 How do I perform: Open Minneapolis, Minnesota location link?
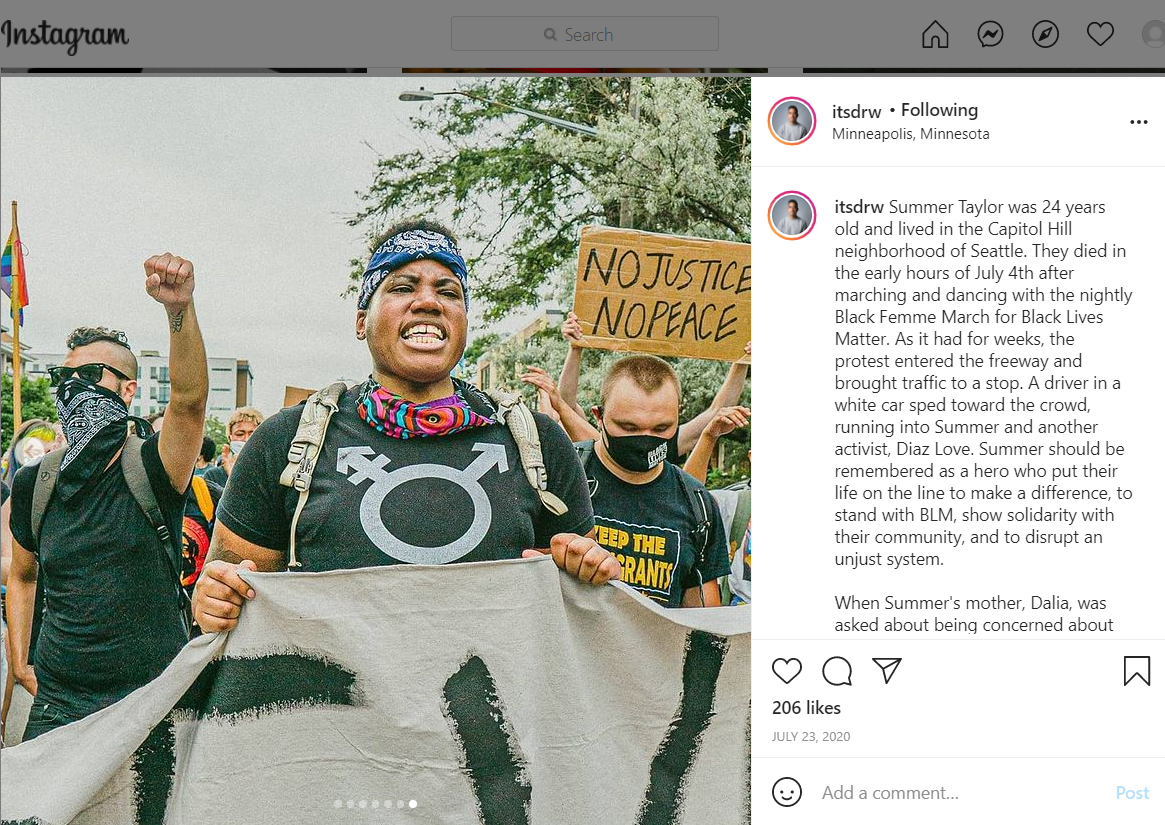[x=910, y=134]
